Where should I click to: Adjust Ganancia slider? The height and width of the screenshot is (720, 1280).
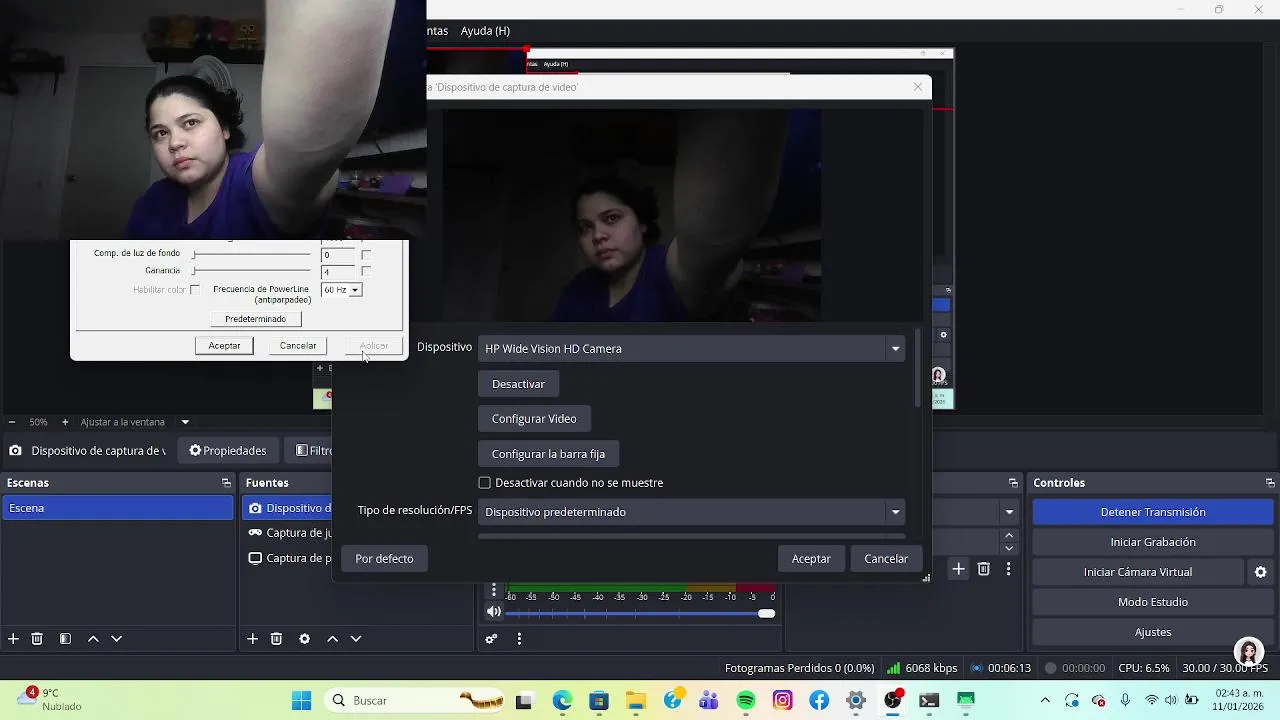(x=252, y=271)
